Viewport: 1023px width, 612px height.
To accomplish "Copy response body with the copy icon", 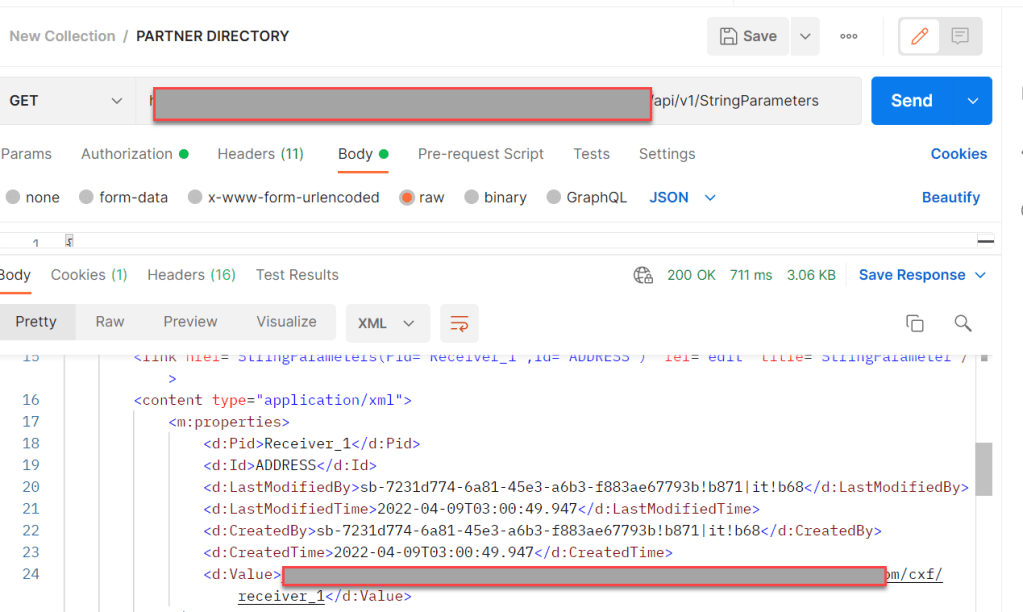I will point(914,323).
